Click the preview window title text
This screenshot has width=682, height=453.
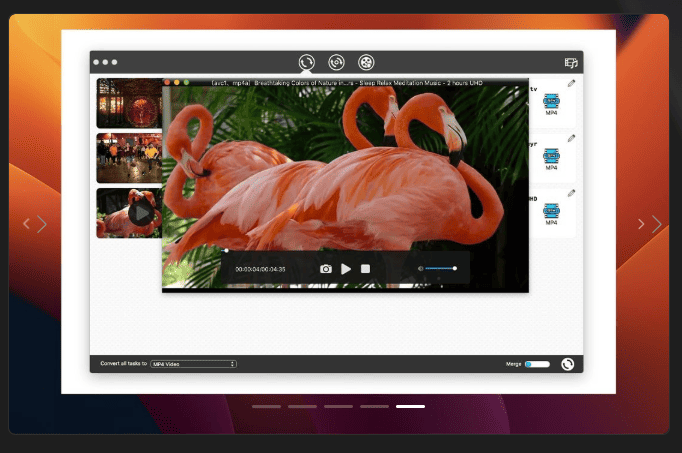(347, 83)
